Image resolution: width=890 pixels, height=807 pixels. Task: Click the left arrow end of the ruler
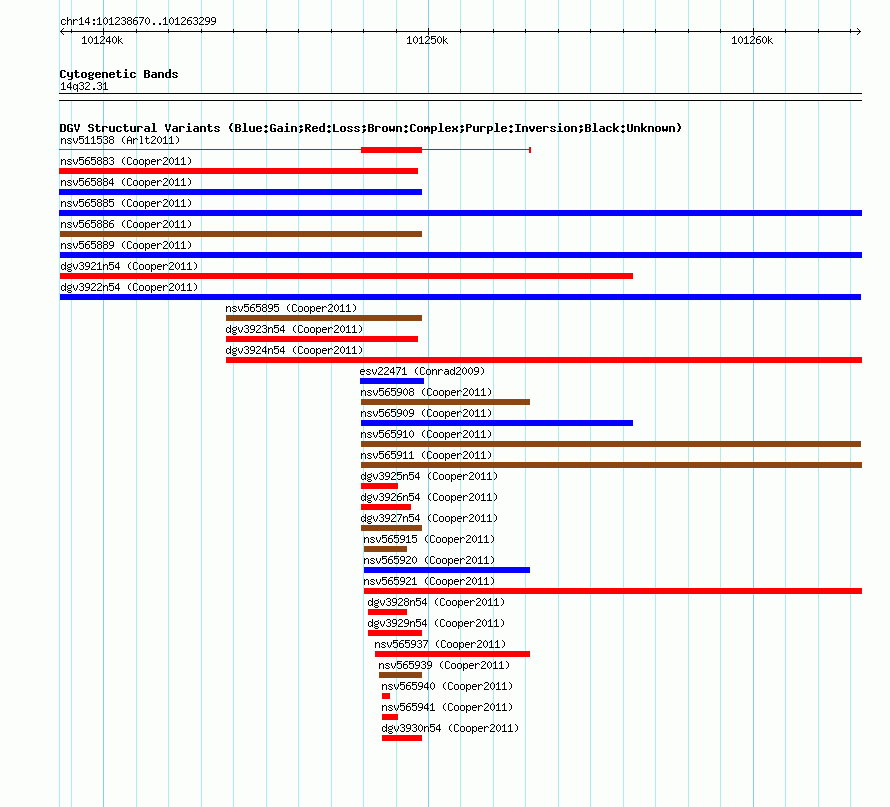pos(62,32)
